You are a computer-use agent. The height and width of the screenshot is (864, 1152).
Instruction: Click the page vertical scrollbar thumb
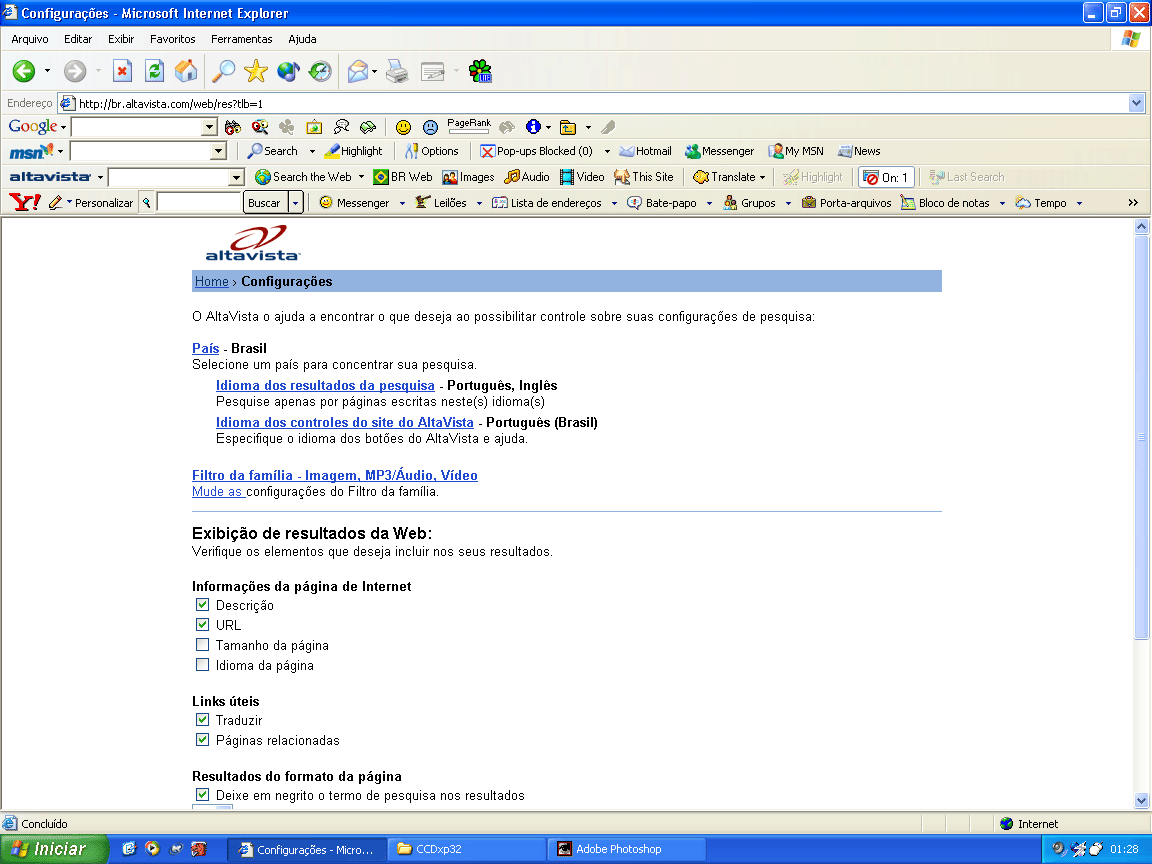click(1141, 437)
